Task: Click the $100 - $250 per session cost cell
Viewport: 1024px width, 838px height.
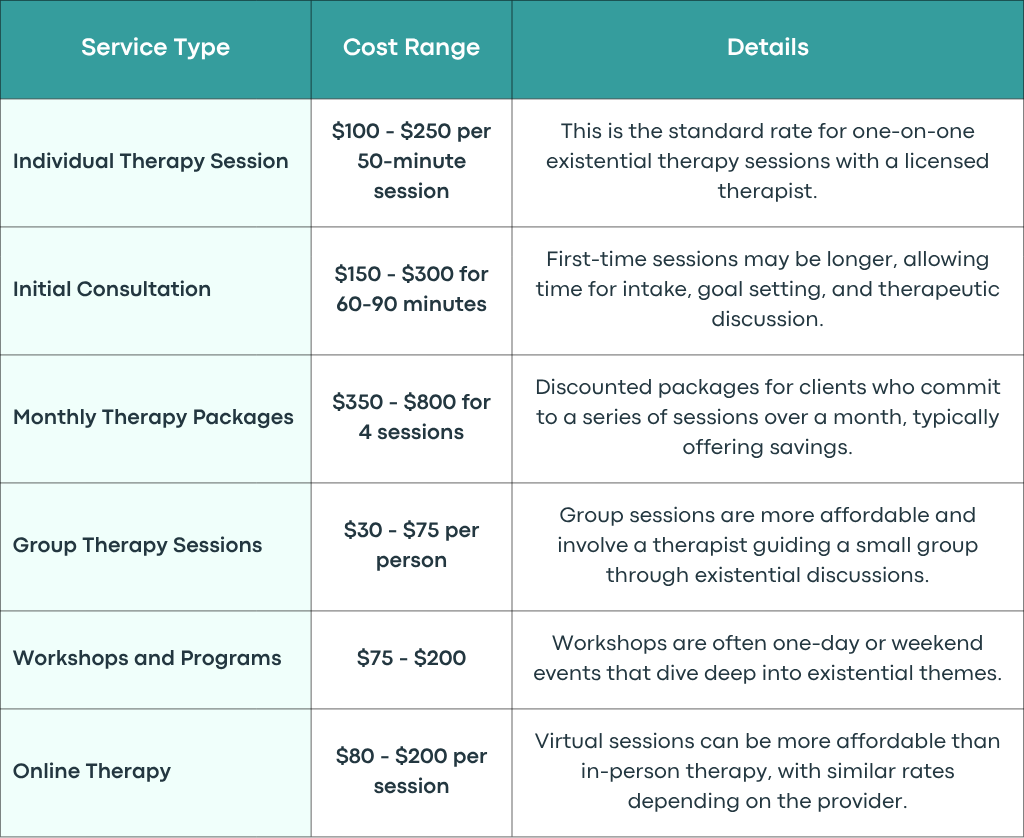Action: point(411,161)
